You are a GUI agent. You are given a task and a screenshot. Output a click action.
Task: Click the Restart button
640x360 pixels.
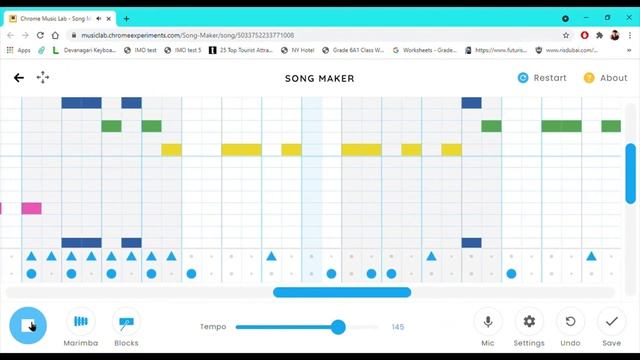pos(542,78)
